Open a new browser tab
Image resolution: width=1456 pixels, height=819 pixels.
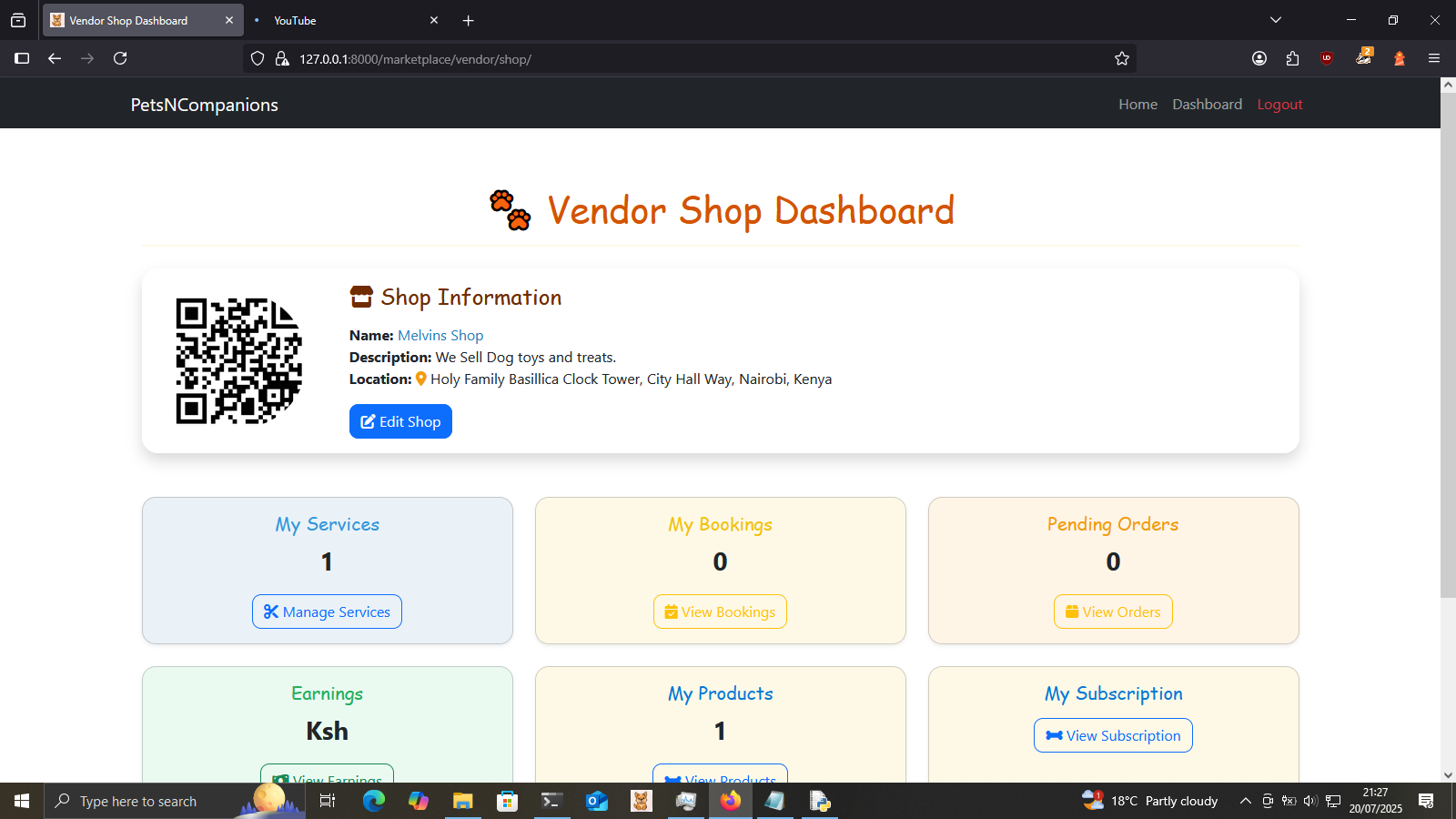[468, 20]
